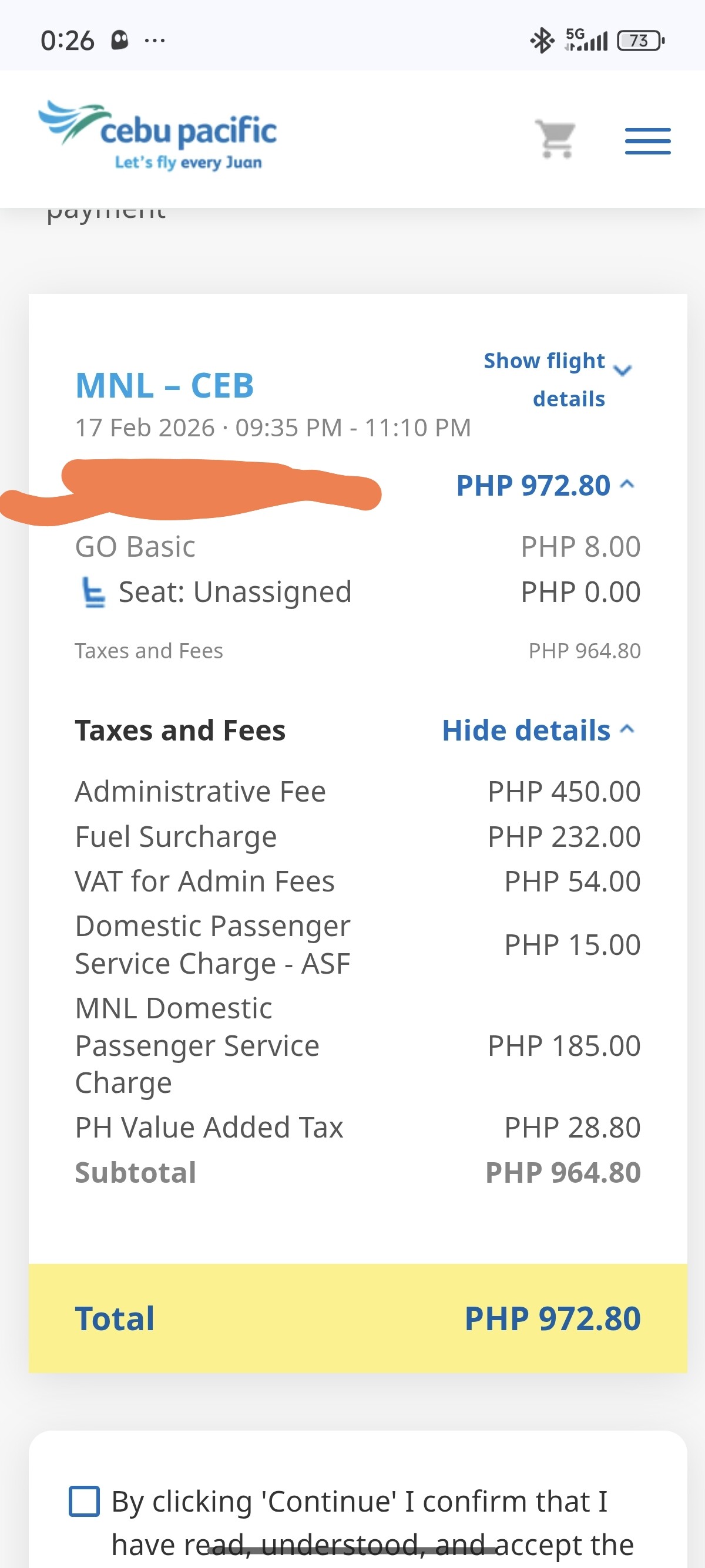Tap the status bar clock

point(67,41)
